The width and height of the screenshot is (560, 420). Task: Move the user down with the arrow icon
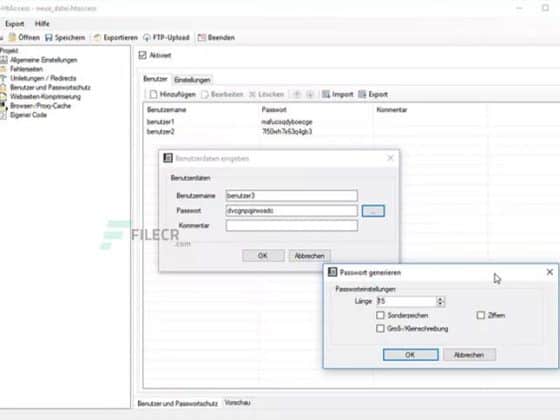tap(310, 94)
